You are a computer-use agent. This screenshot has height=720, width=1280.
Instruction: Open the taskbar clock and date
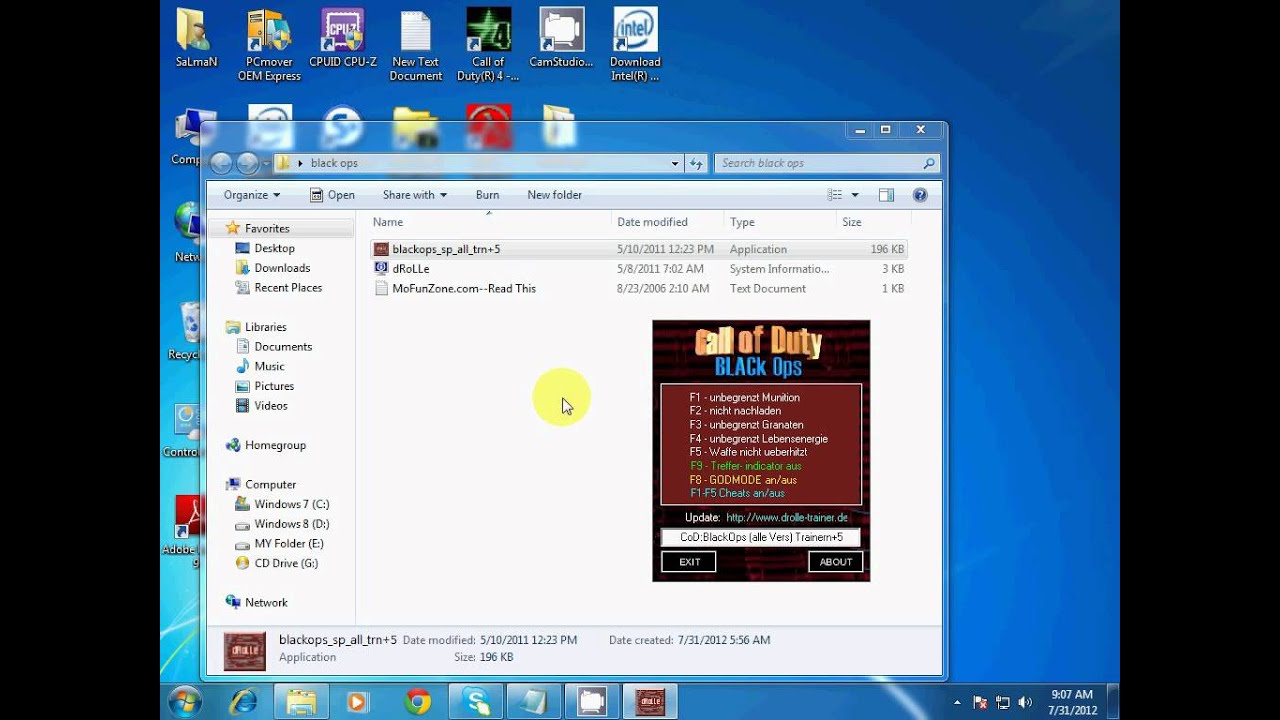(x=1072, y=702)
